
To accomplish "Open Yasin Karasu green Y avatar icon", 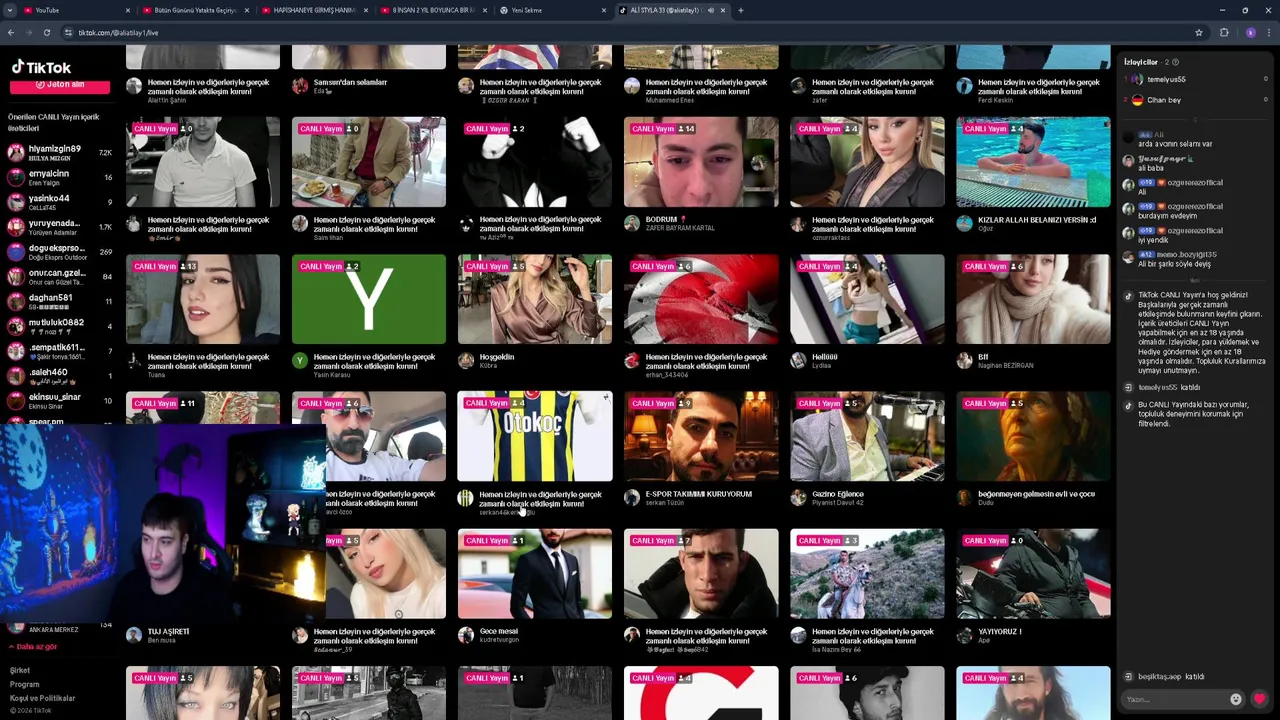I will pyautogui.click(x=300, y=361).
